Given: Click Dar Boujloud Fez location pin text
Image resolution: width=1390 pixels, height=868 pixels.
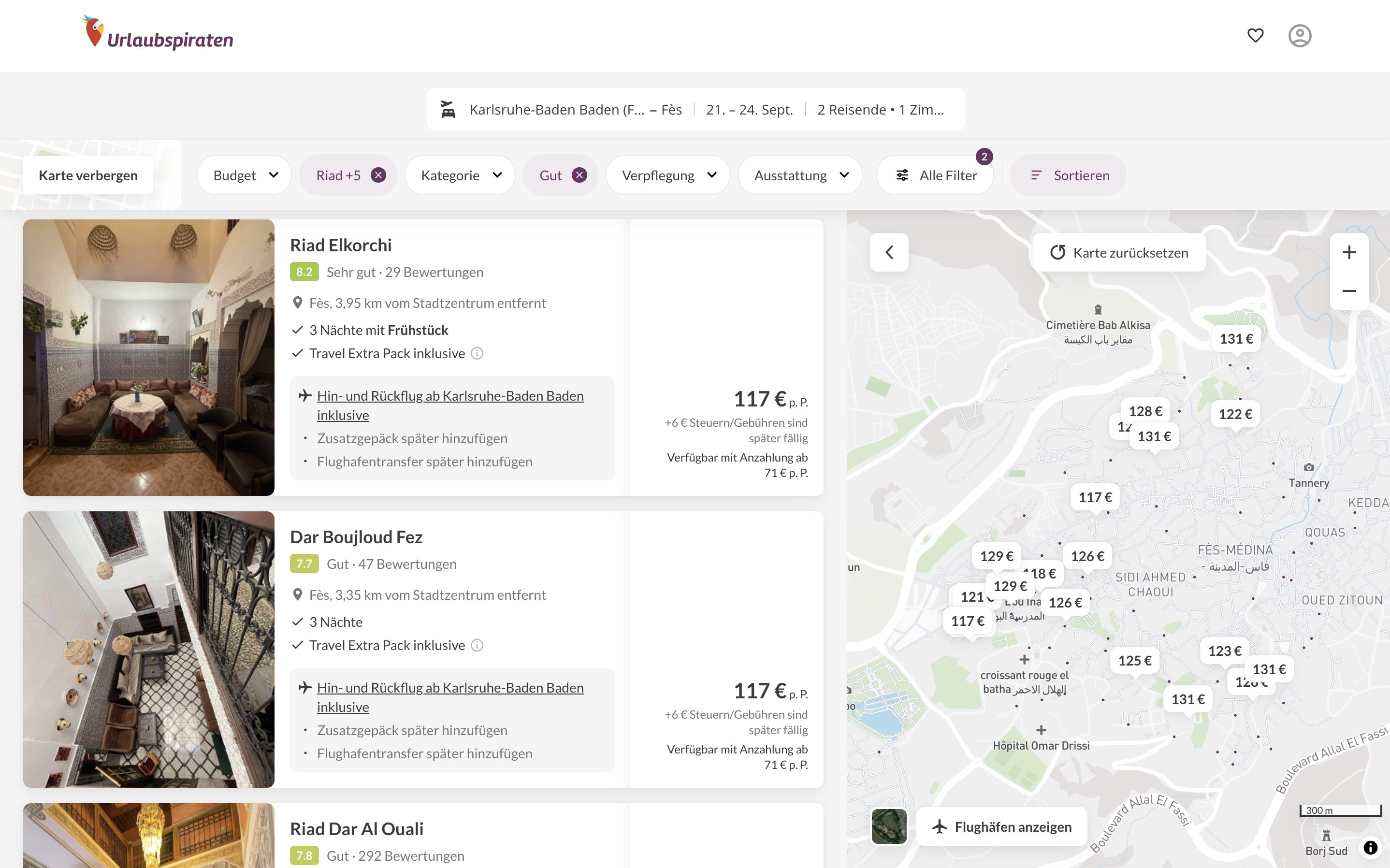Looking at the screenshot, I should (x=428, y=595).
